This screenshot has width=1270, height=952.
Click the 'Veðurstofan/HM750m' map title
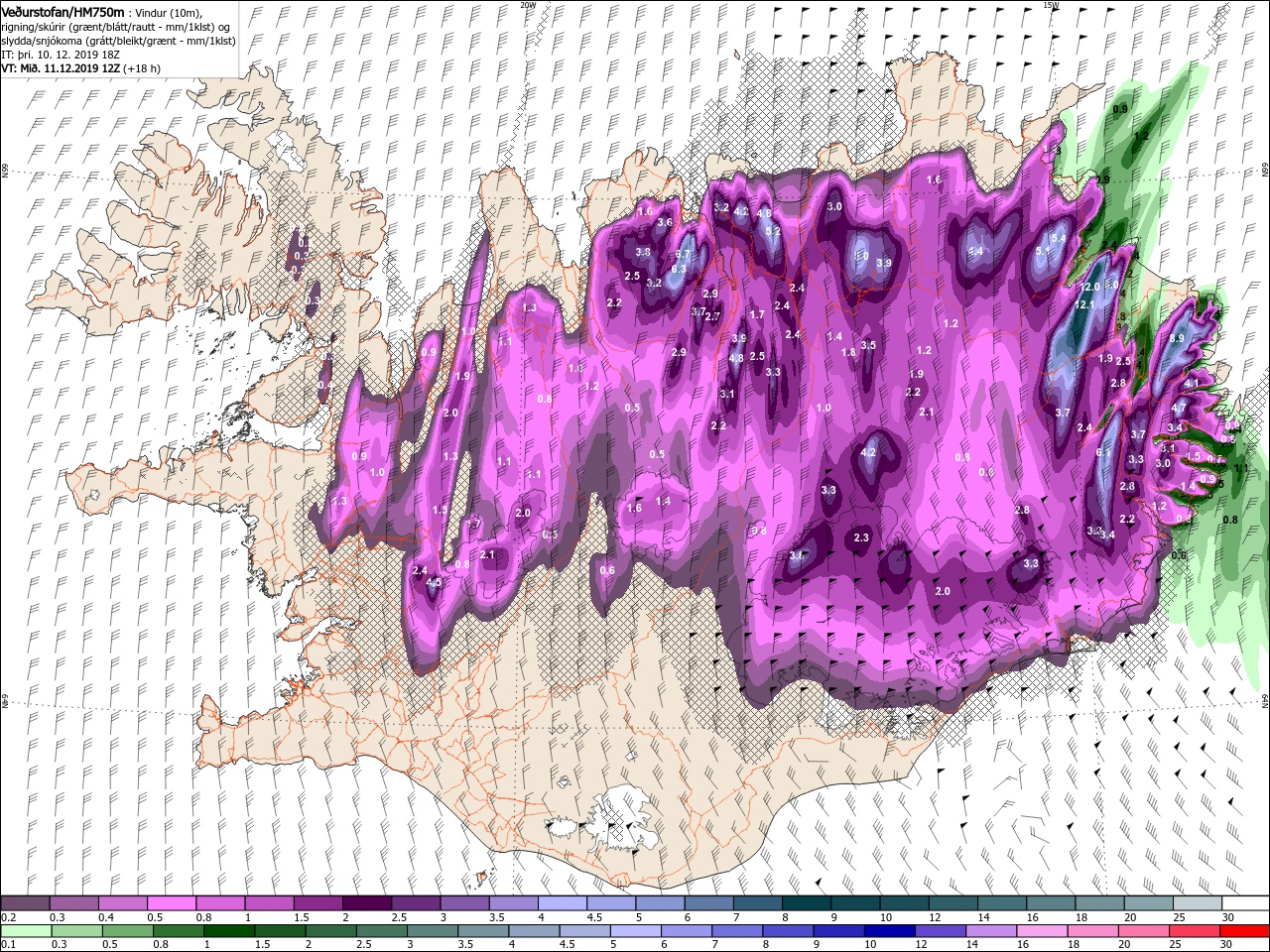click(63, 11)
